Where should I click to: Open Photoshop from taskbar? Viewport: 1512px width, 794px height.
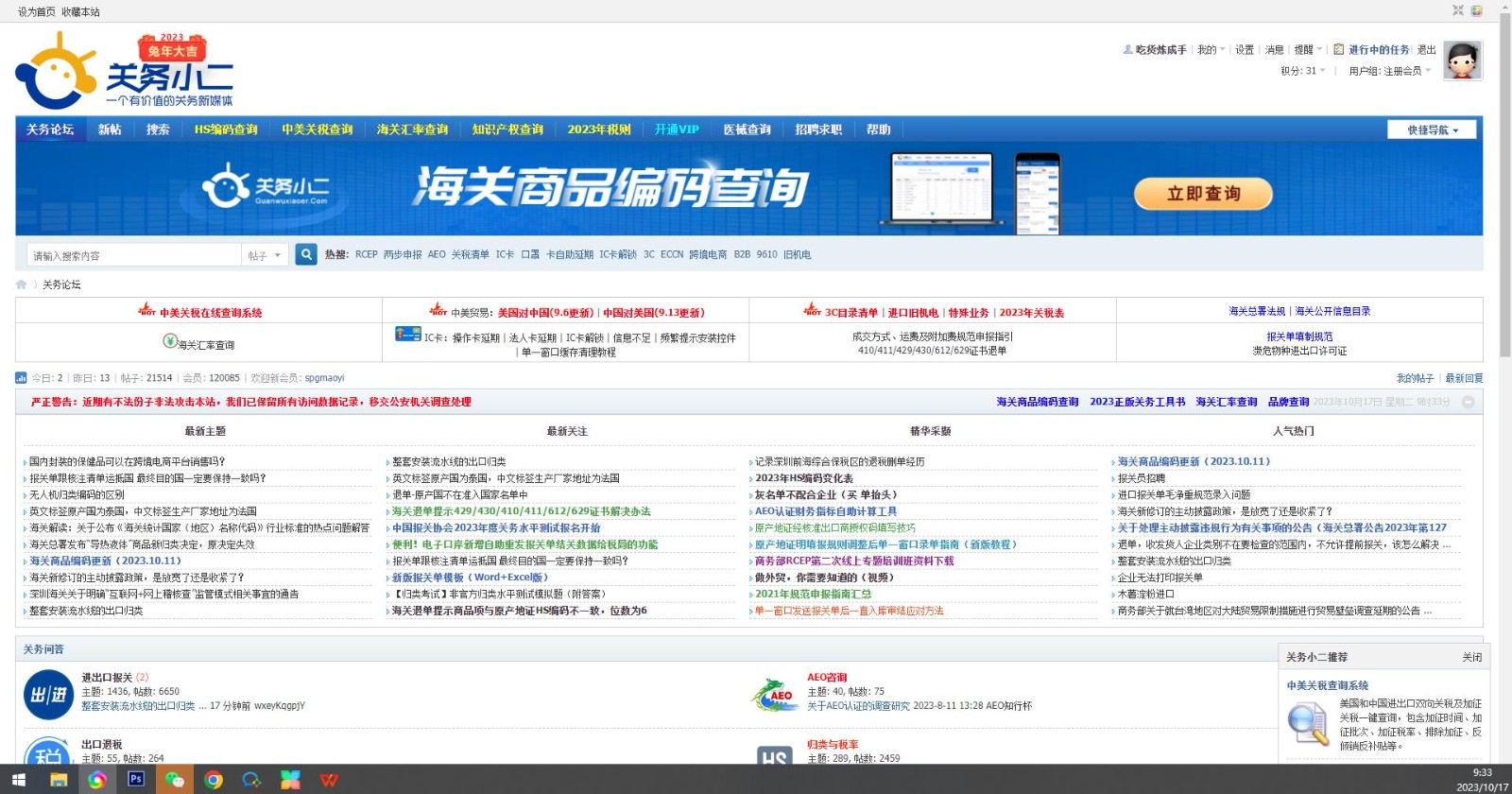136,780
